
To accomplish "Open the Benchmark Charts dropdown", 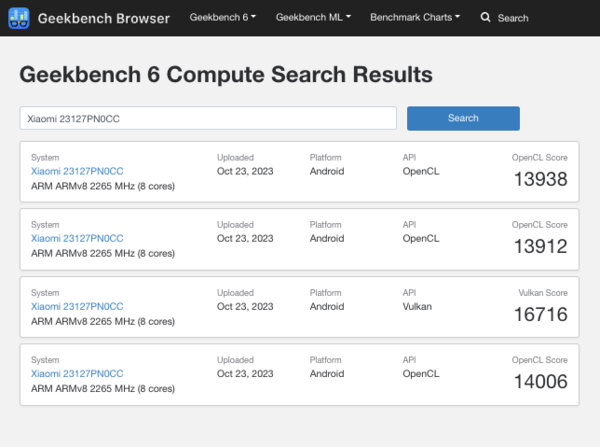I will 414,18.
